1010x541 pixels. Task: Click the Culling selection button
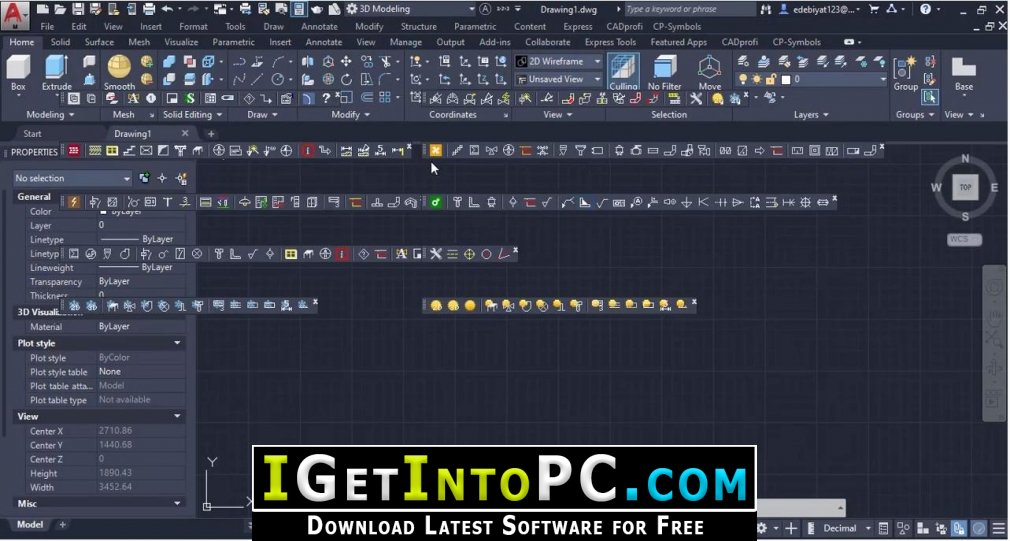pyautogui.click(x=623, y=71)
